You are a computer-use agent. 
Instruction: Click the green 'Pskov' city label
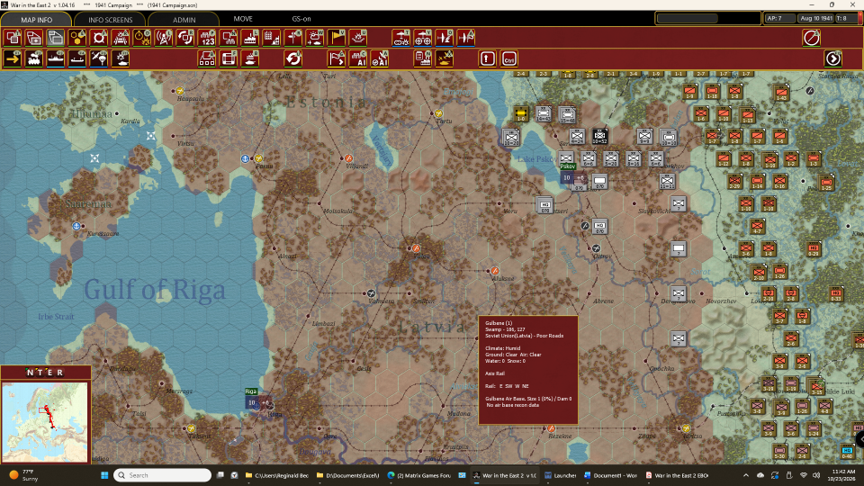coord(568,166)
